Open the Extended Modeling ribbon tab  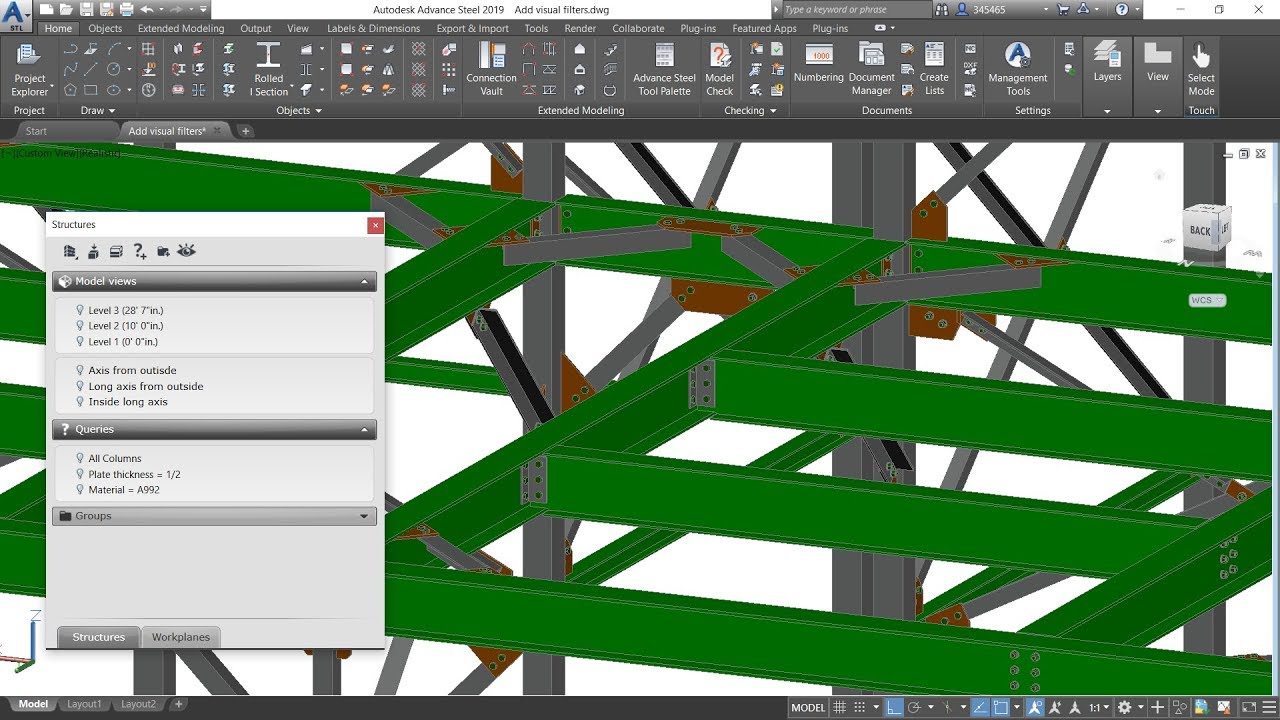pyautogui.click(x=180, y=28)
